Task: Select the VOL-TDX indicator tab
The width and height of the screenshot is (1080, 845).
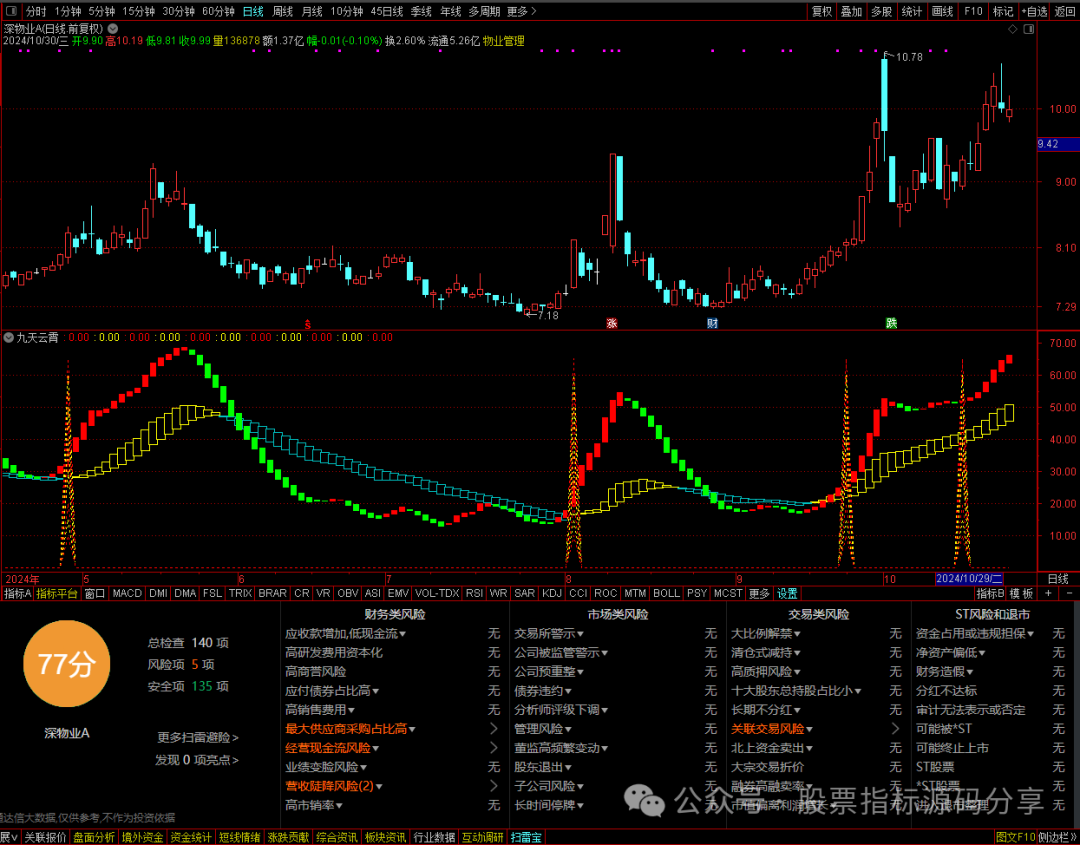Action: [437, 594]
